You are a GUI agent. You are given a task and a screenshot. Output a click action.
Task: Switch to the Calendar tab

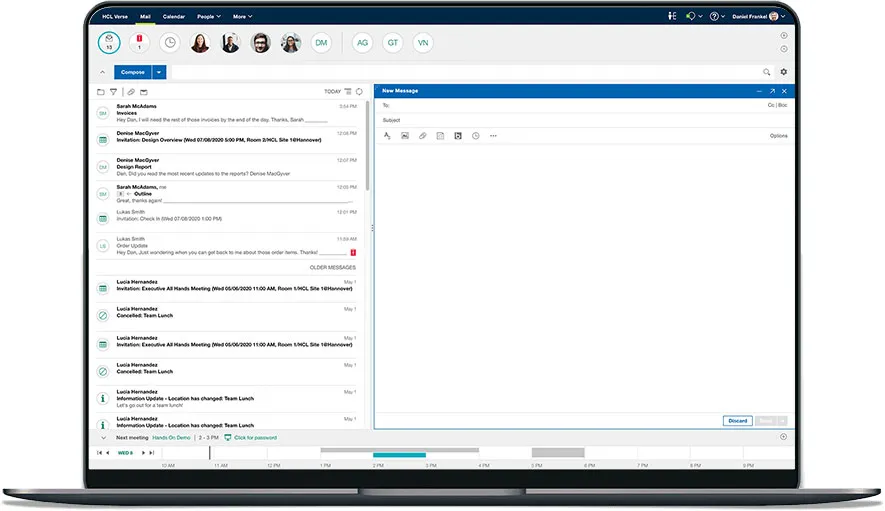[173, 17]
